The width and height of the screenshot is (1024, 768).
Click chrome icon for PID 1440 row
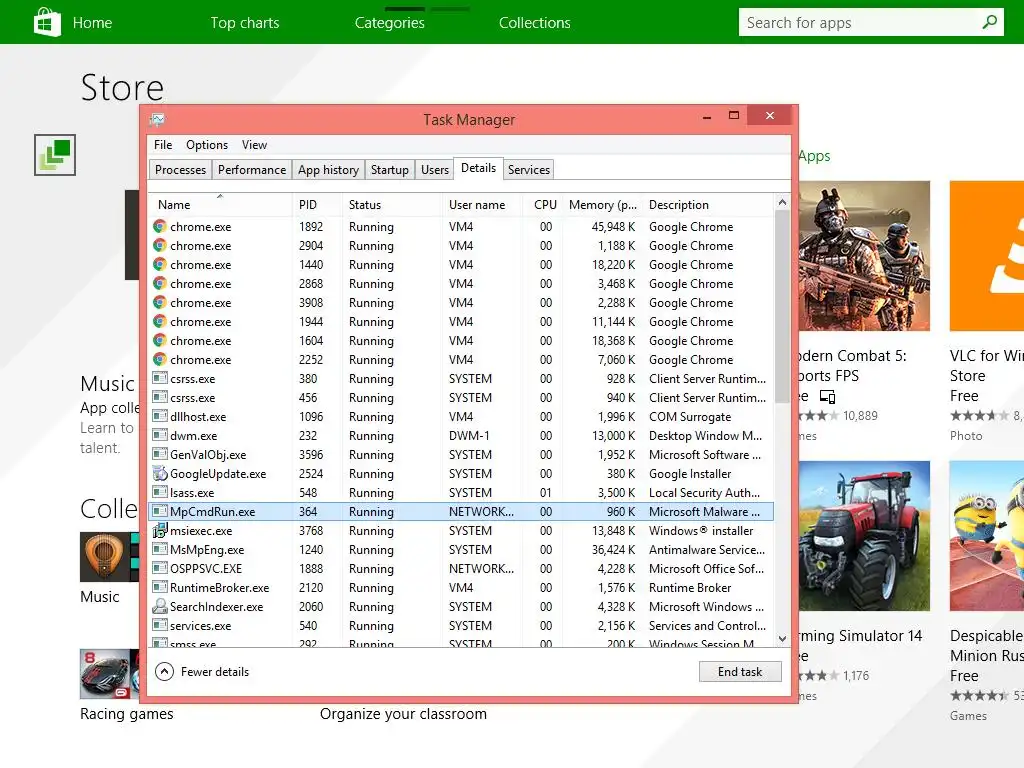coord(159,264)
